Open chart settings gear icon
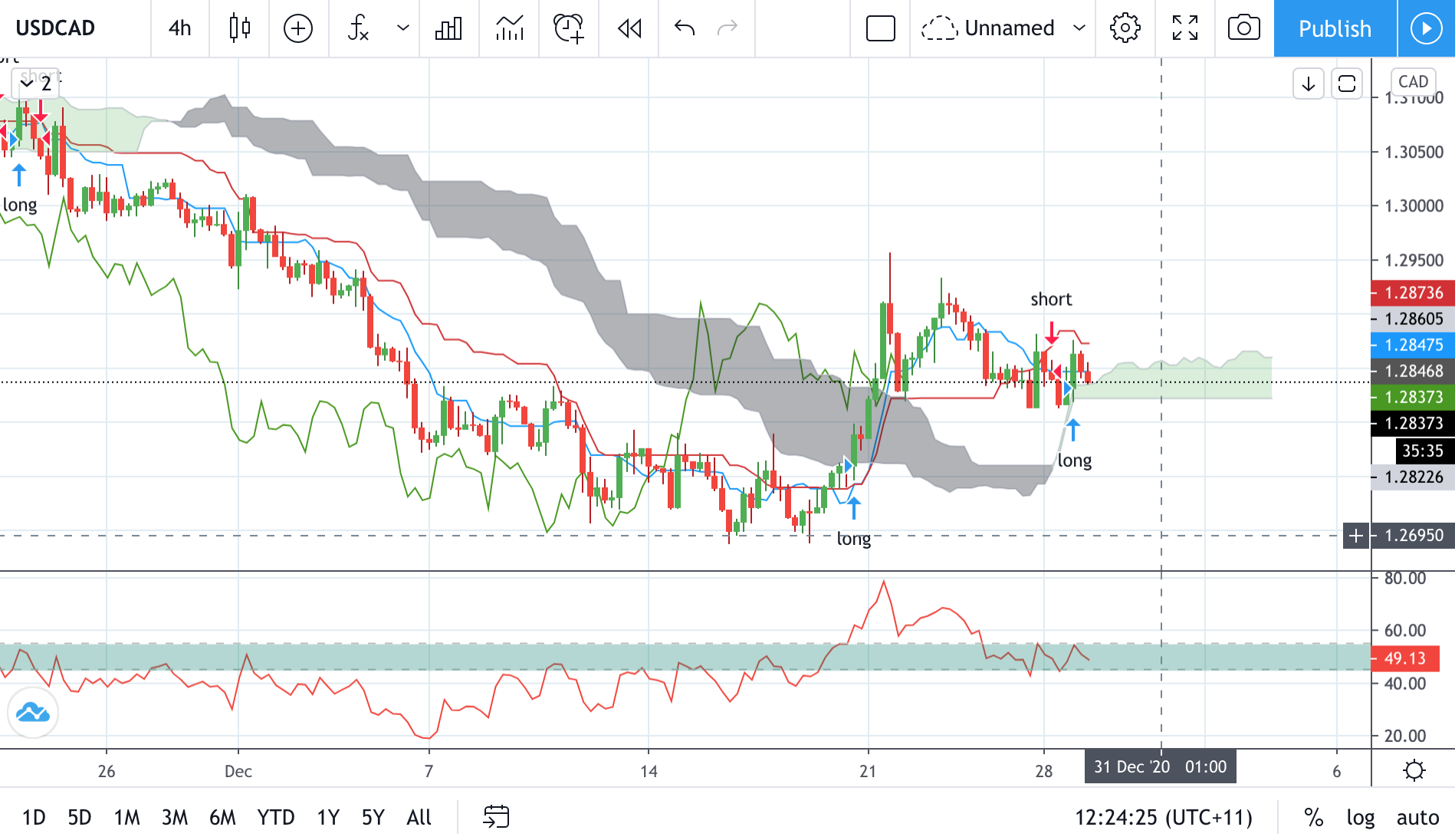 coord(1125,28)
